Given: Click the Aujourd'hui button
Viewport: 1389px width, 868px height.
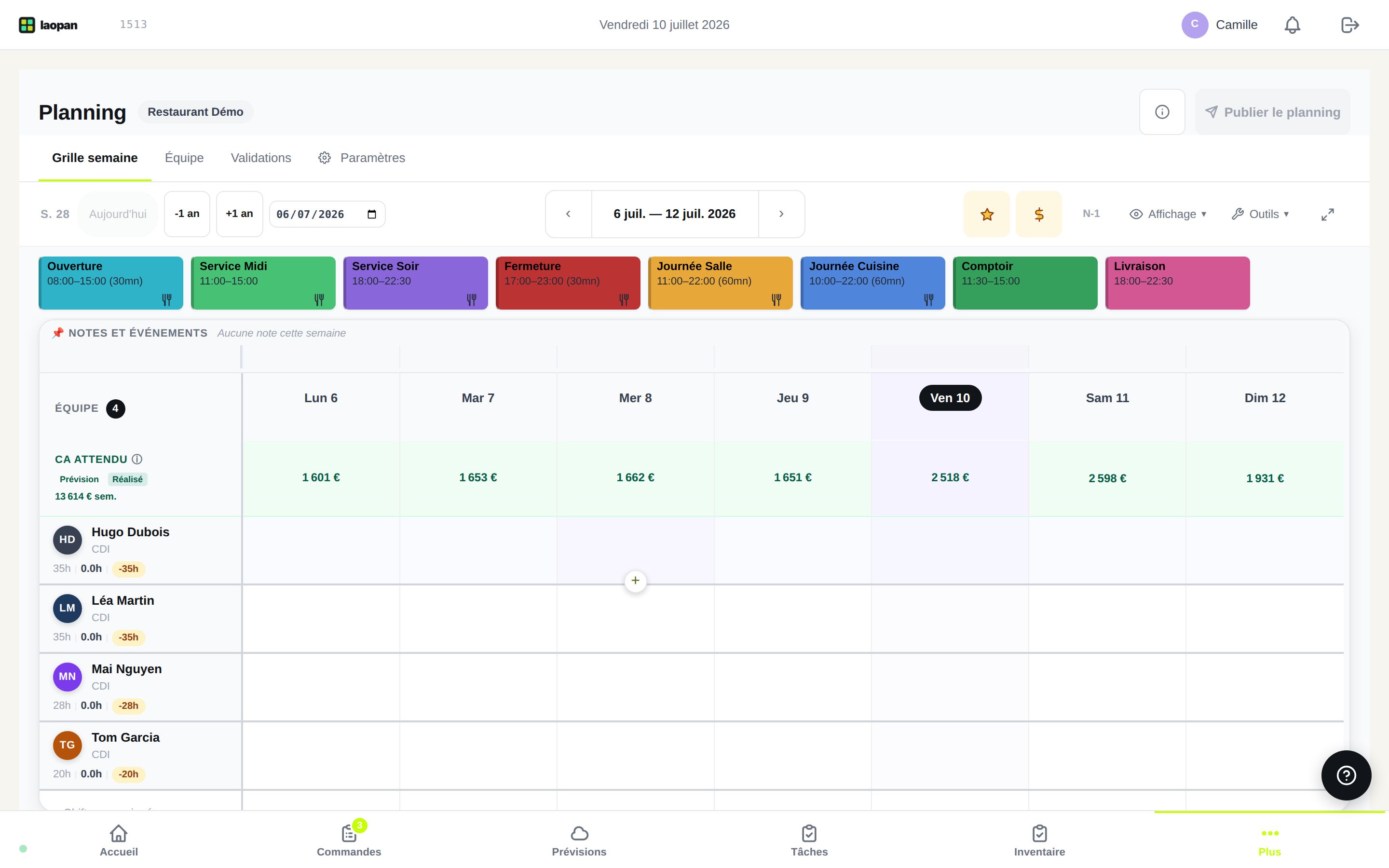Looking at the screenshot, I should click(x=118, y=214).
